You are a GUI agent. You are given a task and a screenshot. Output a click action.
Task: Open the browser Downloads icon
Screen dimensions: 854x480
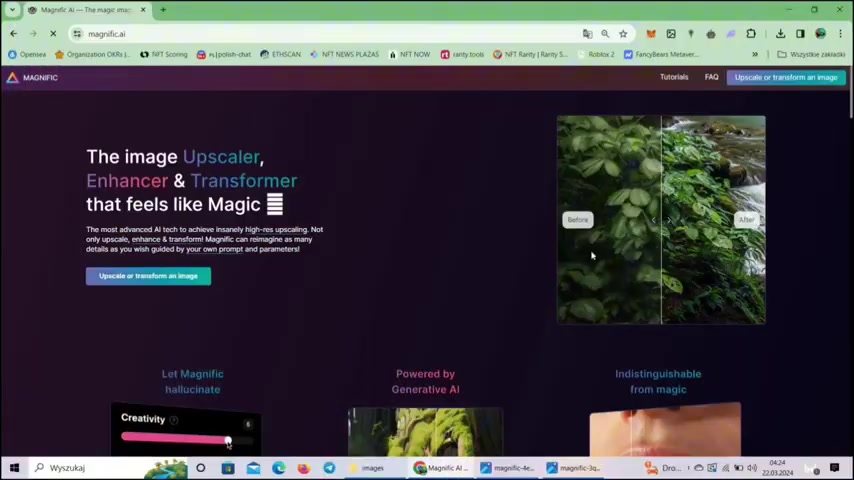click(x=780, y=34)
